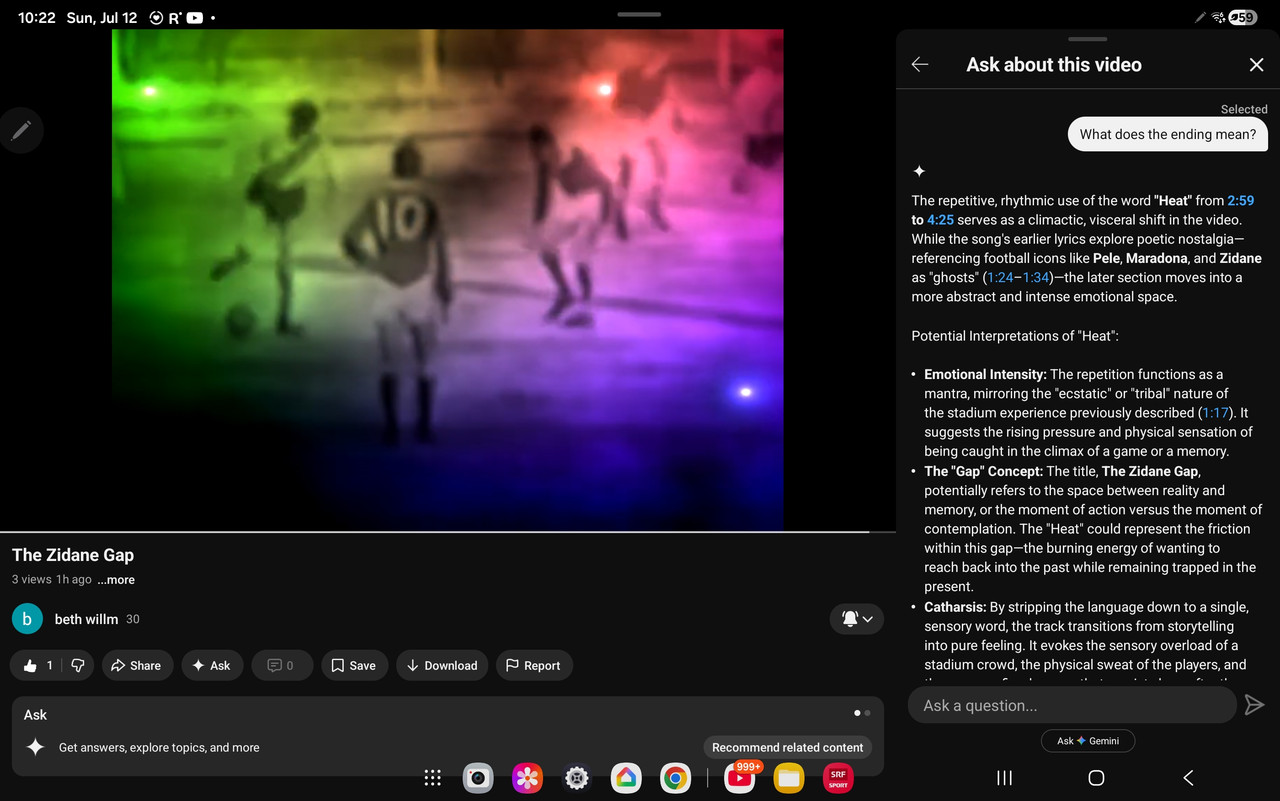This screenshot has height=801, width=1280.
Task: Send the question with the arrow icon
Action: pyautogui.click(x=1254, y=705)
